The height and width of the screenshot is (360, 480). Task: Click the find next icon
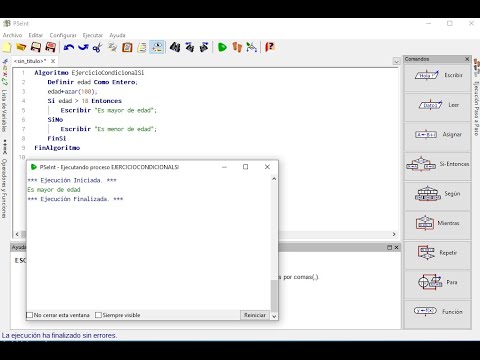pyautogui.click(x=204, y=47)
